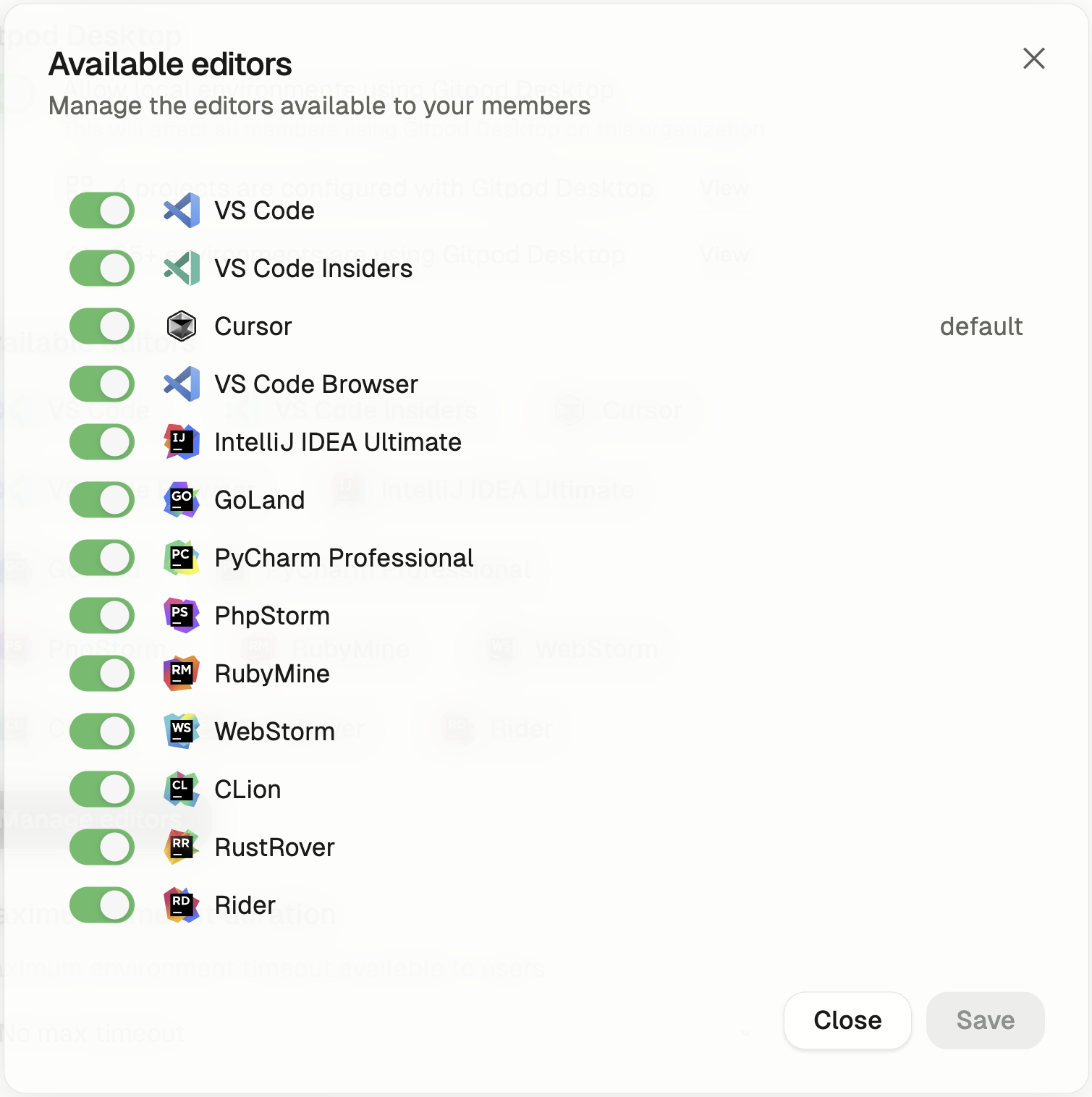Click the IntelliJ IDEA Ultimate icon
1092x1097 pixels.
182,442
